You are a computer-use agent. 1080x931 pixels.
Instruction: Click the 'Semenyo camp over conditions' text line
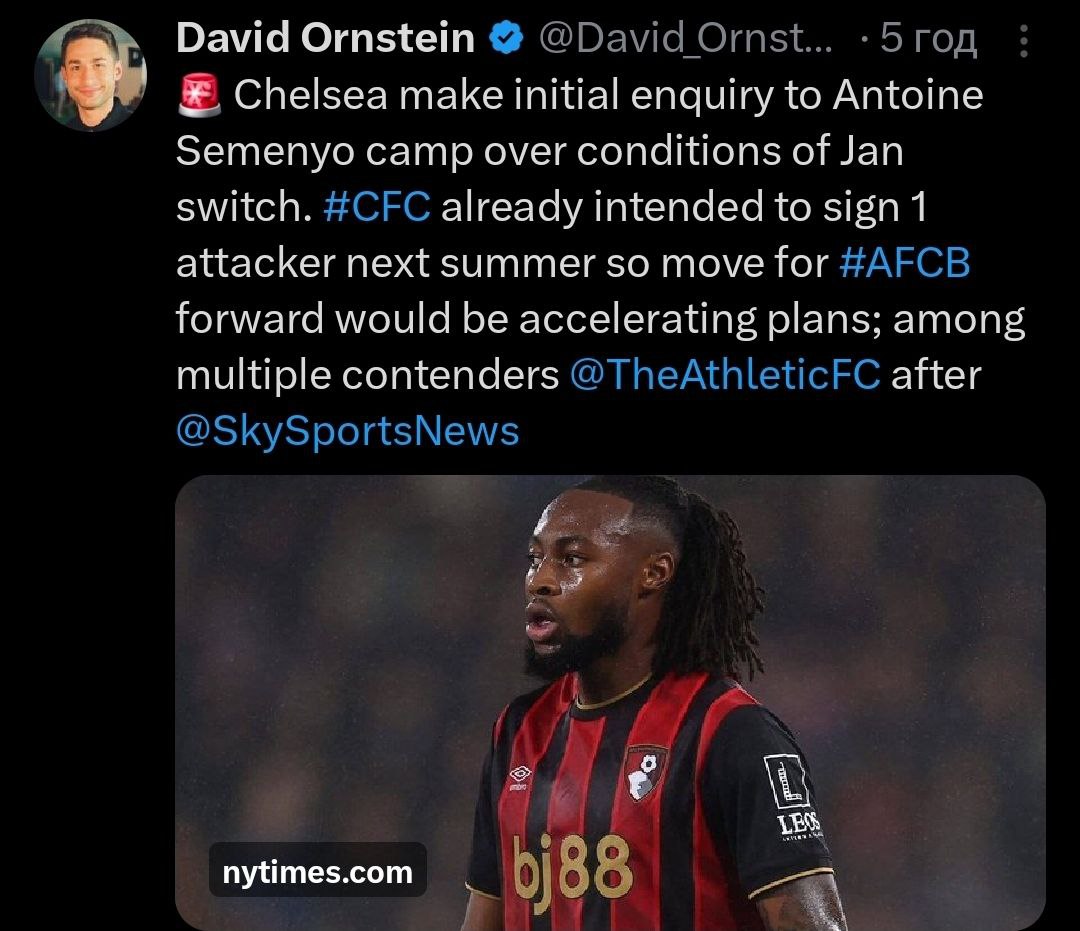point(477,151)
